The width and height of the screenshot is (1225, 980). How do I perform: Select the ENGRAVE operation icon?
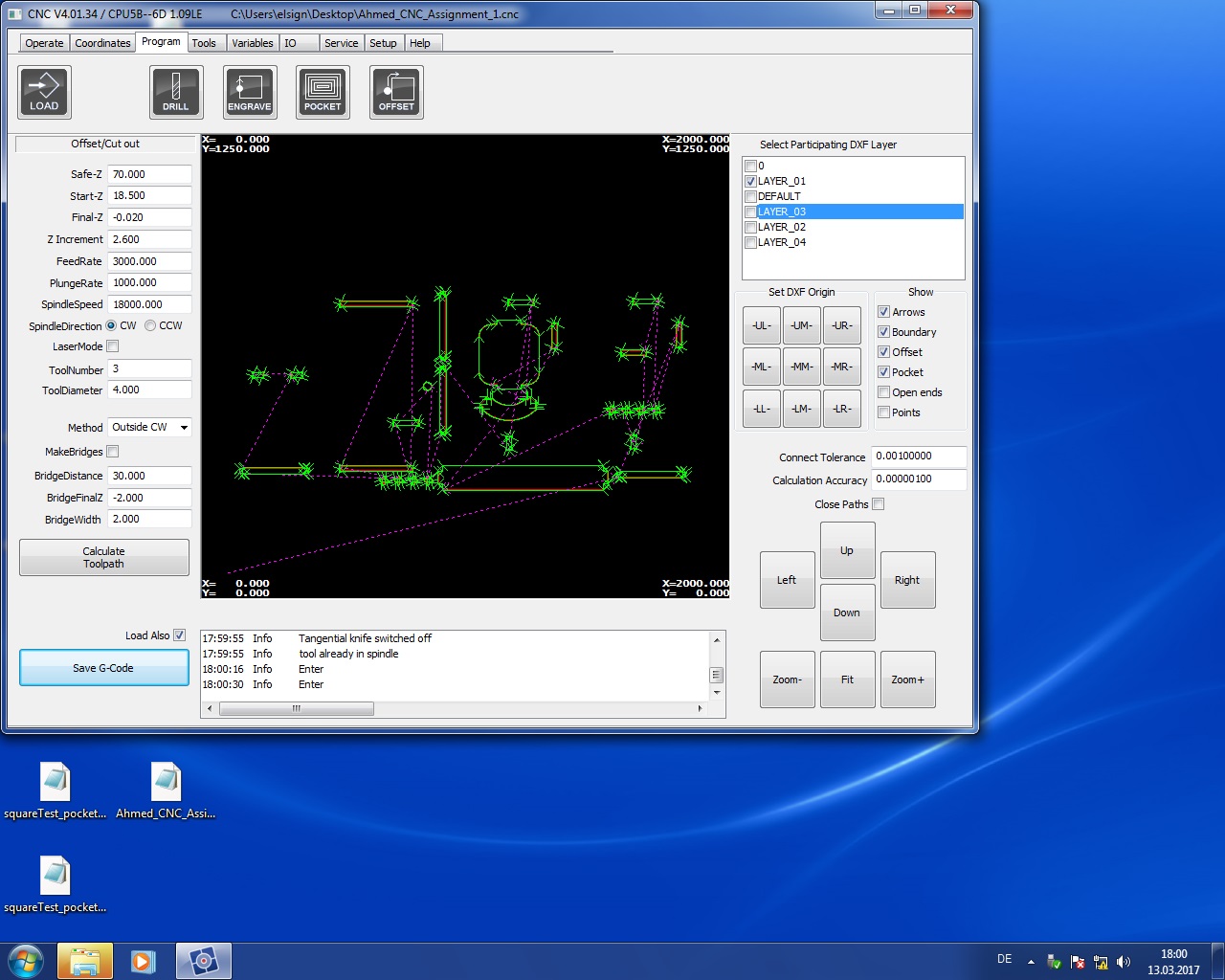pos(250,92)
